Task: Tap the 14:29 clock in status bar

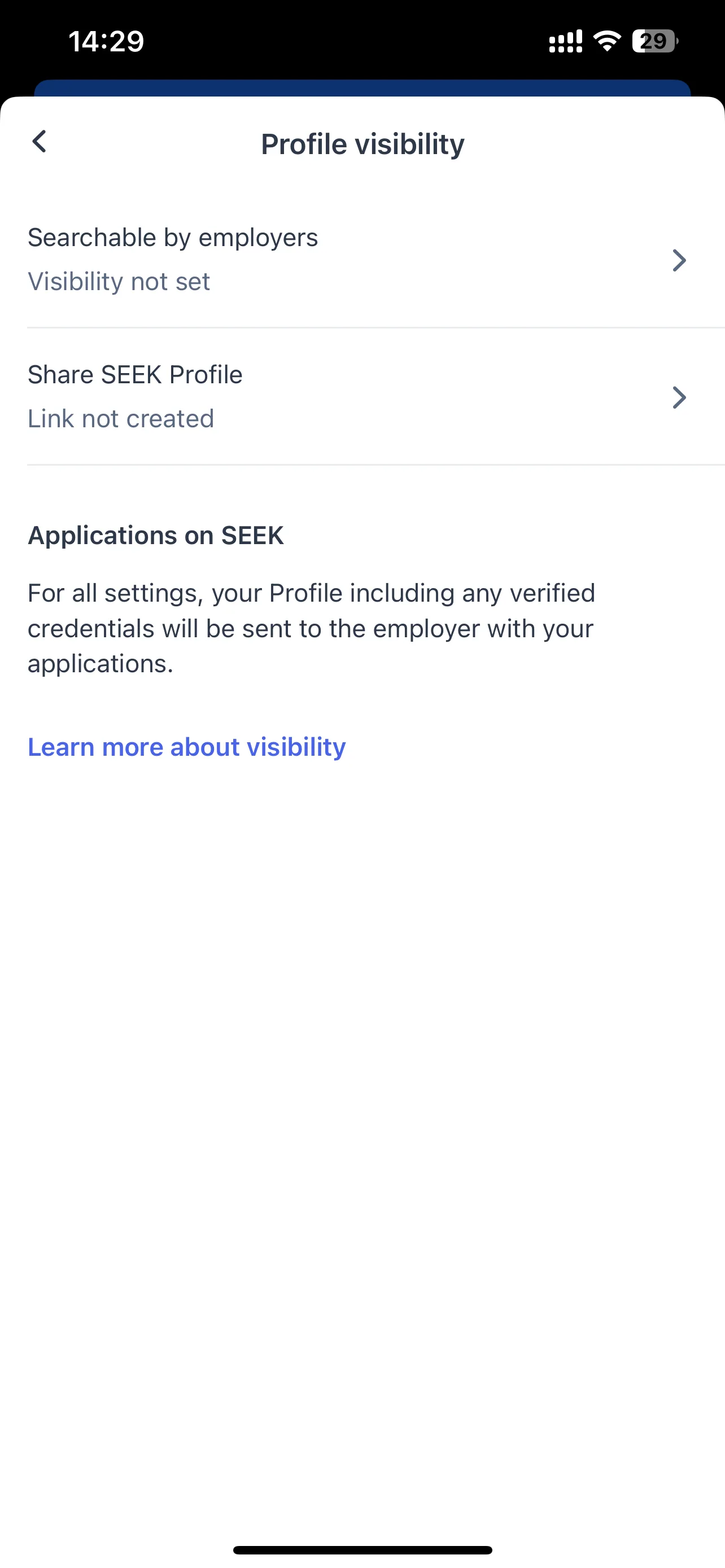Action: click(x=106, y=41)
